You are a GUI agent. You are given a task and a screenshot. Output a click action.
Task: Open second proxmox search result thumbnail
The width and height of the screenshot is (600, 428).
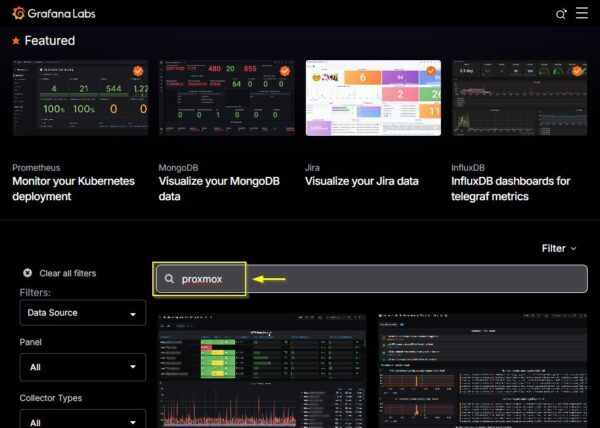click(x=483, y=370)
